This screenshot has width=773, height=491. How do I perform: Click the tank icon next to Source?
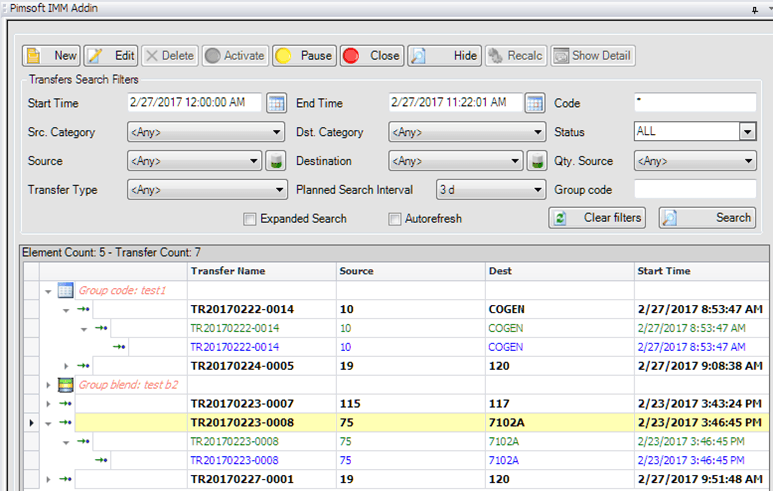tap(276, 161)
